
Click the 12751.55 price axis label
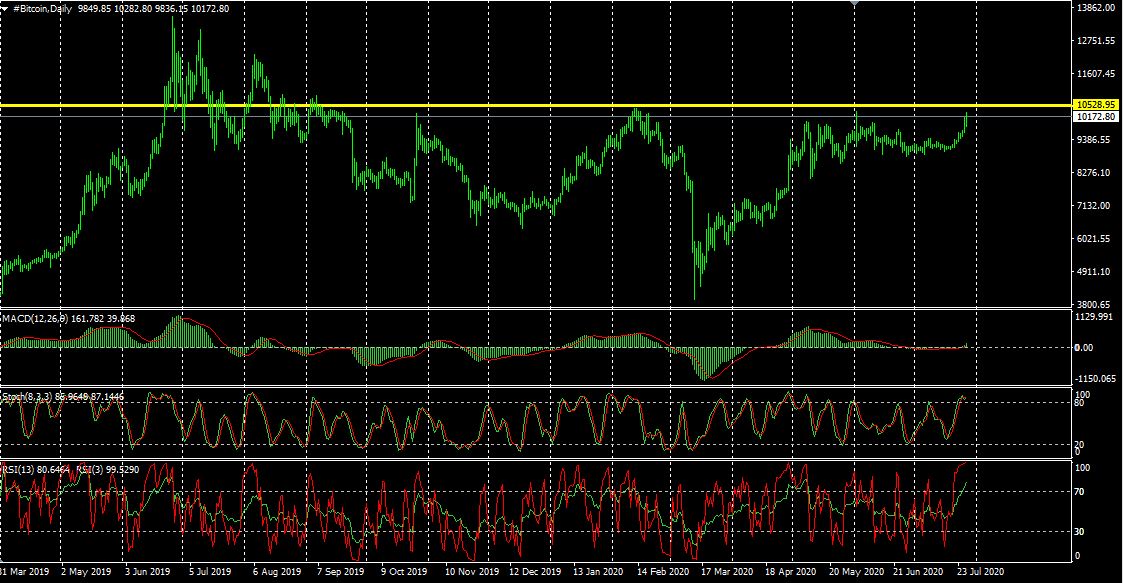click(1097, 41)
